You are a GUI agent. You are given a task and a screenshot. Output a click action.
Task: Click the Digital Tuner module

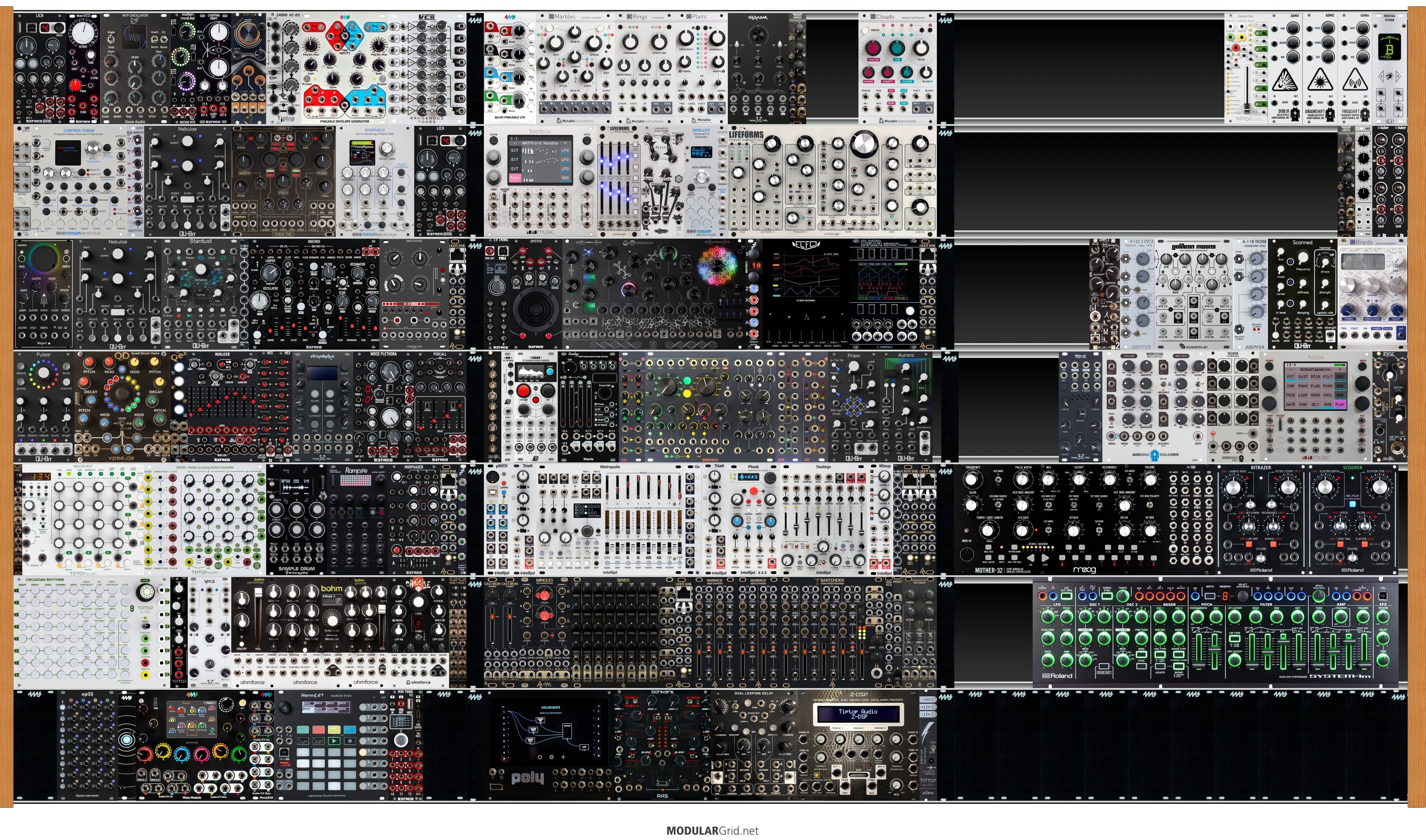pyautogui.click(x=1390, y=68)
